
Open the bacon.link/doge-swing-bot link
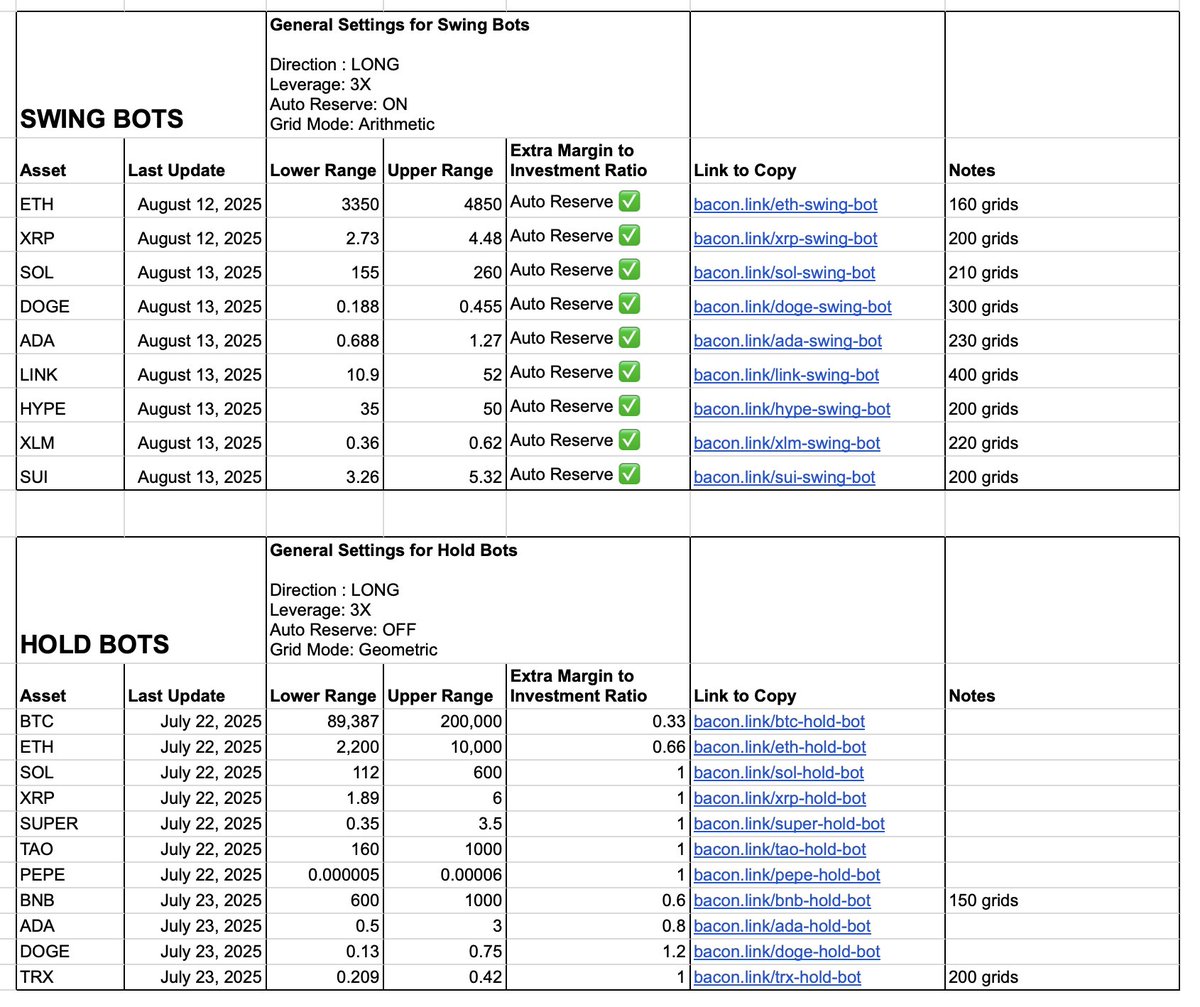pos(792,307)
